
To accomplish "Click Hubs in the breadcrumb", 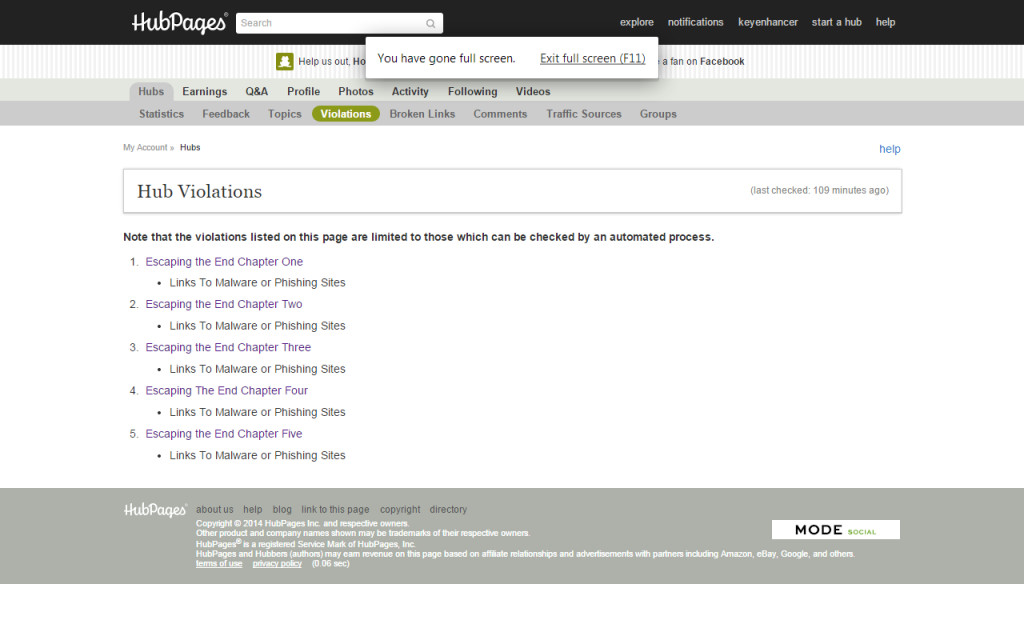I will (x=190, y=148).
